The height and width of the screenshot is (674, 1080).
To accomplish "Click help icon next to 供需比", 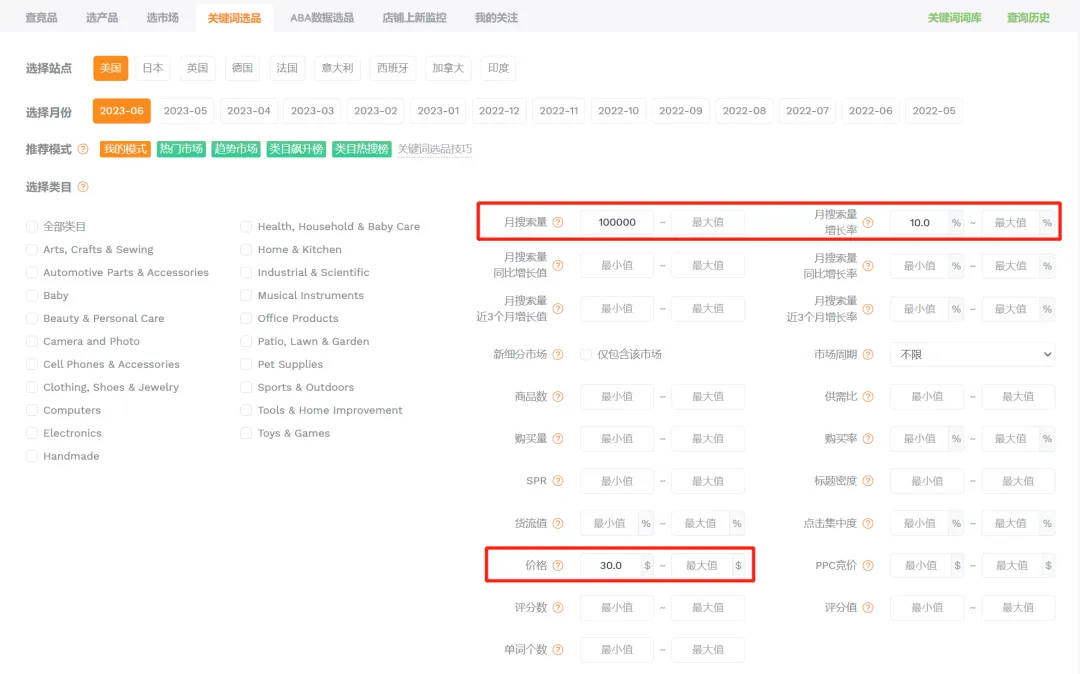I will click(x=868, y=397).
